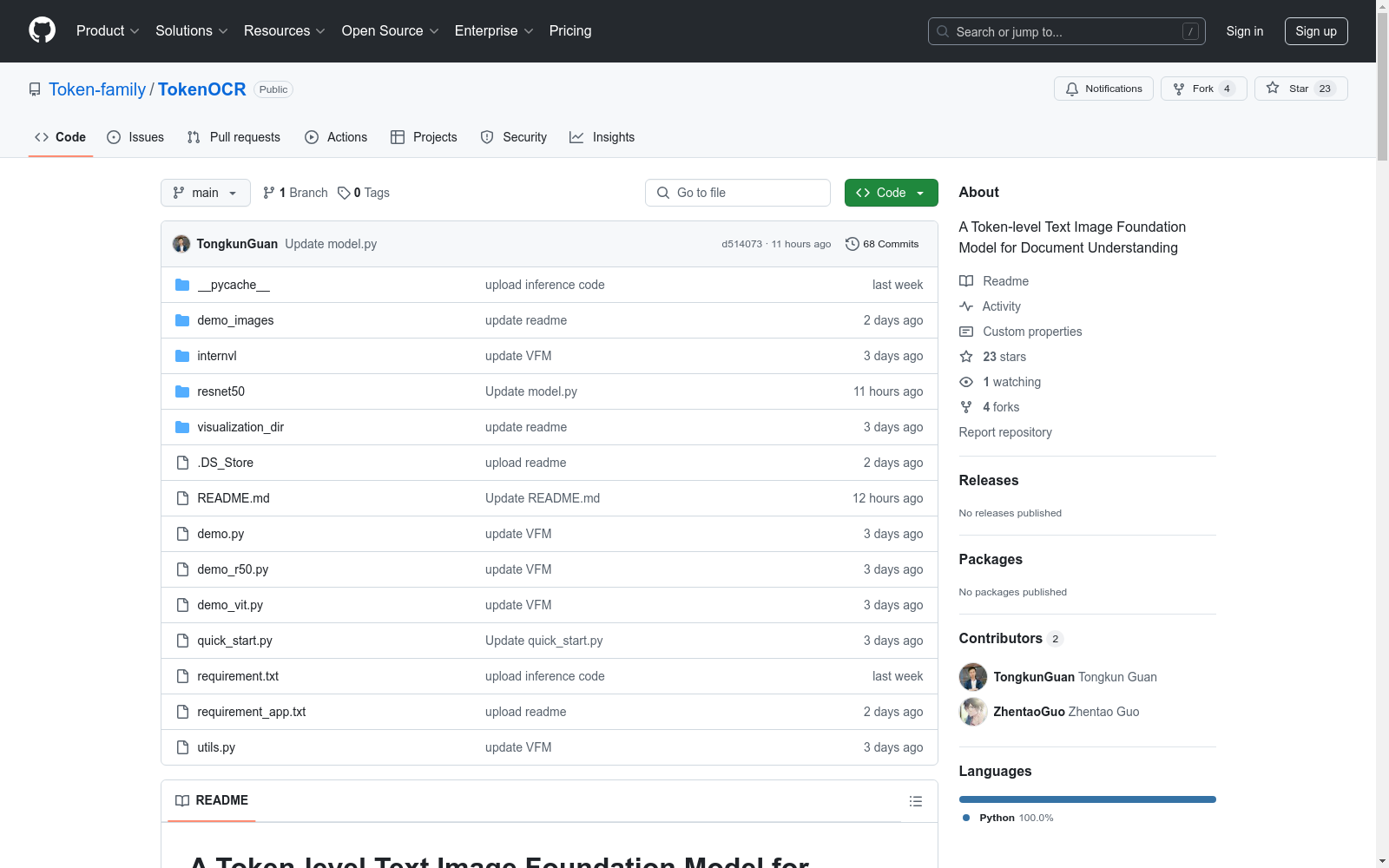
Task: Click the TongkunGuan avatar in commit header
Action: tap(181, 244)
